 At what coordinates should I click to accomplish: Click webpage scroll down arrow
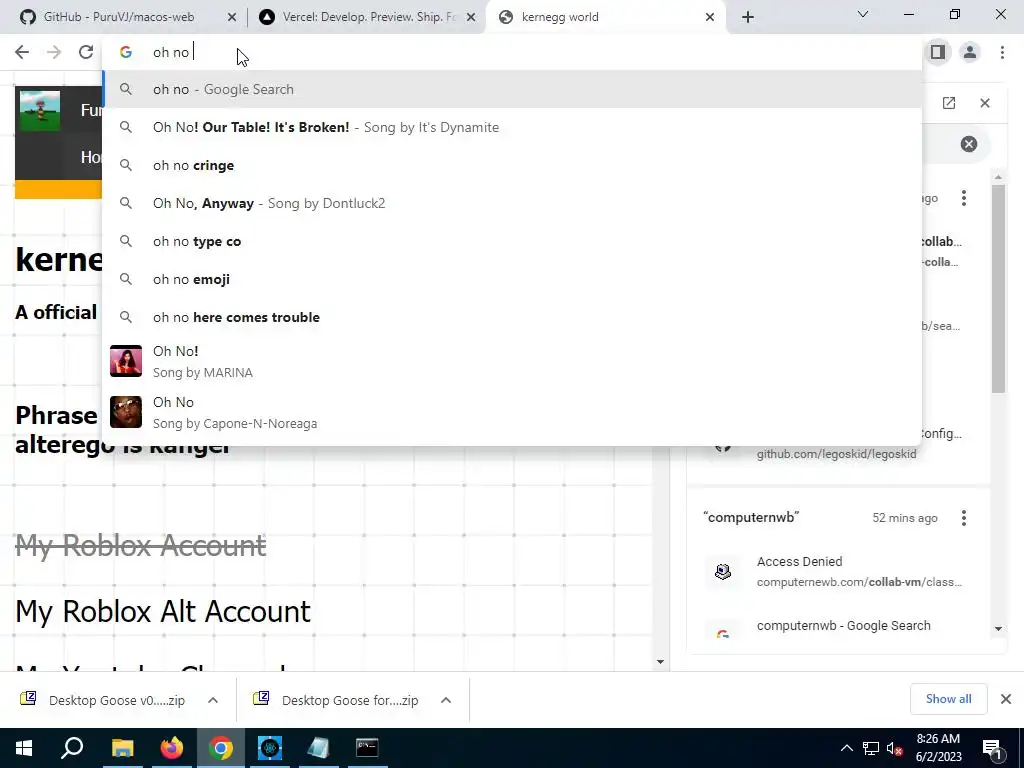click(660, 662)
